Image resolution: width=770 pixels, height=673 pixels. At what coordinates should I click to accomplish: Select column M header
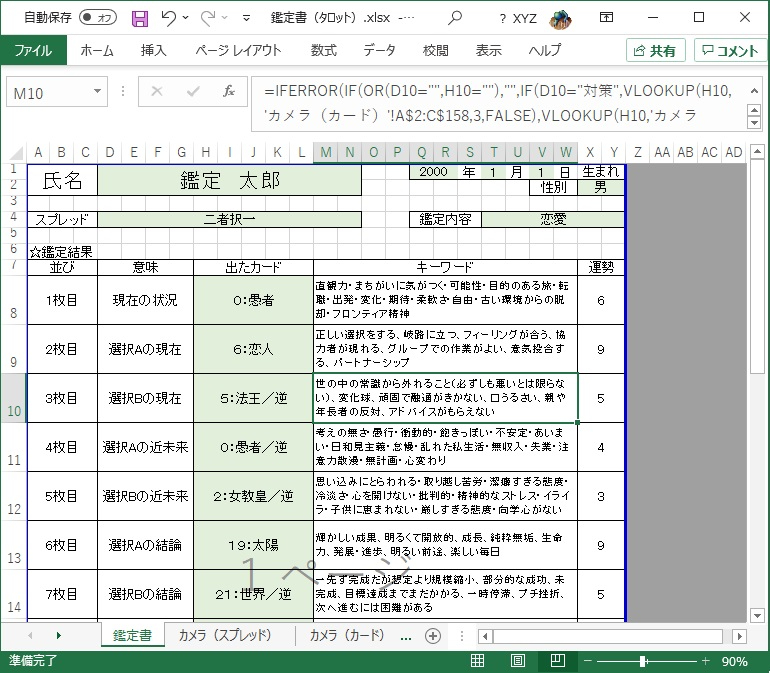pos(326,152)
